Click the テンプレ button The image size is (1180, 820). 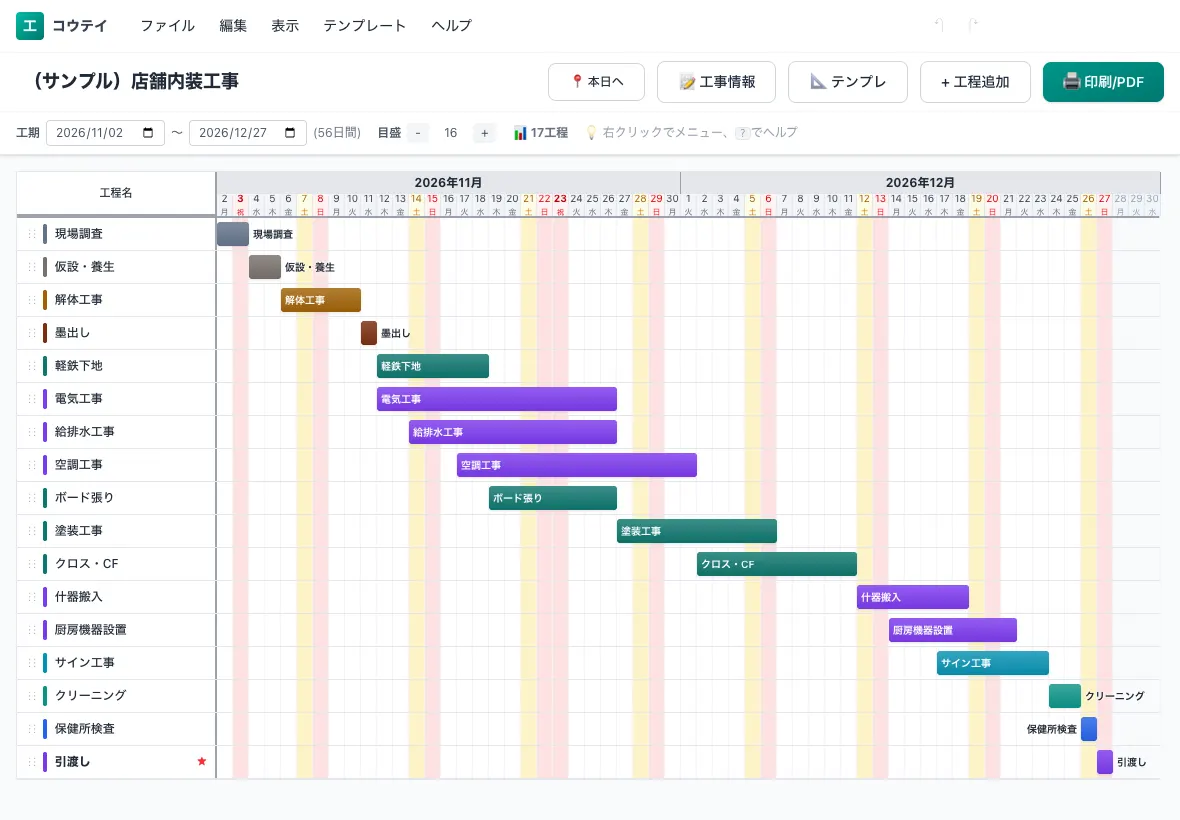point(848,81)
